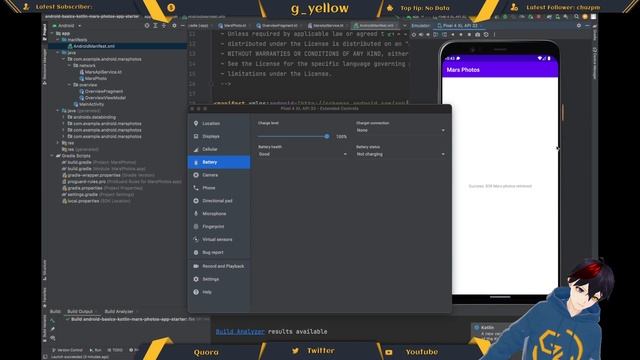Open Battery health dropdown

302,154
